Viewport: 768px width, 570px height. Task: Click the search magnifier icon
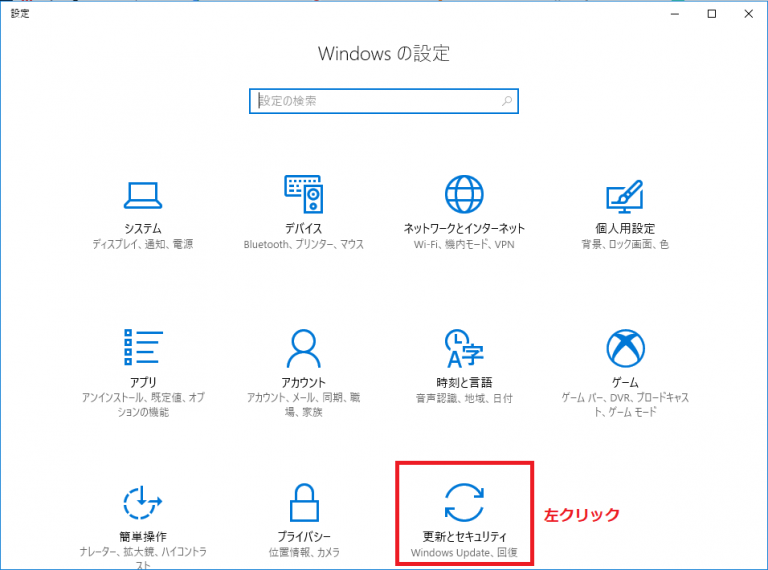[x=507, y=101]
